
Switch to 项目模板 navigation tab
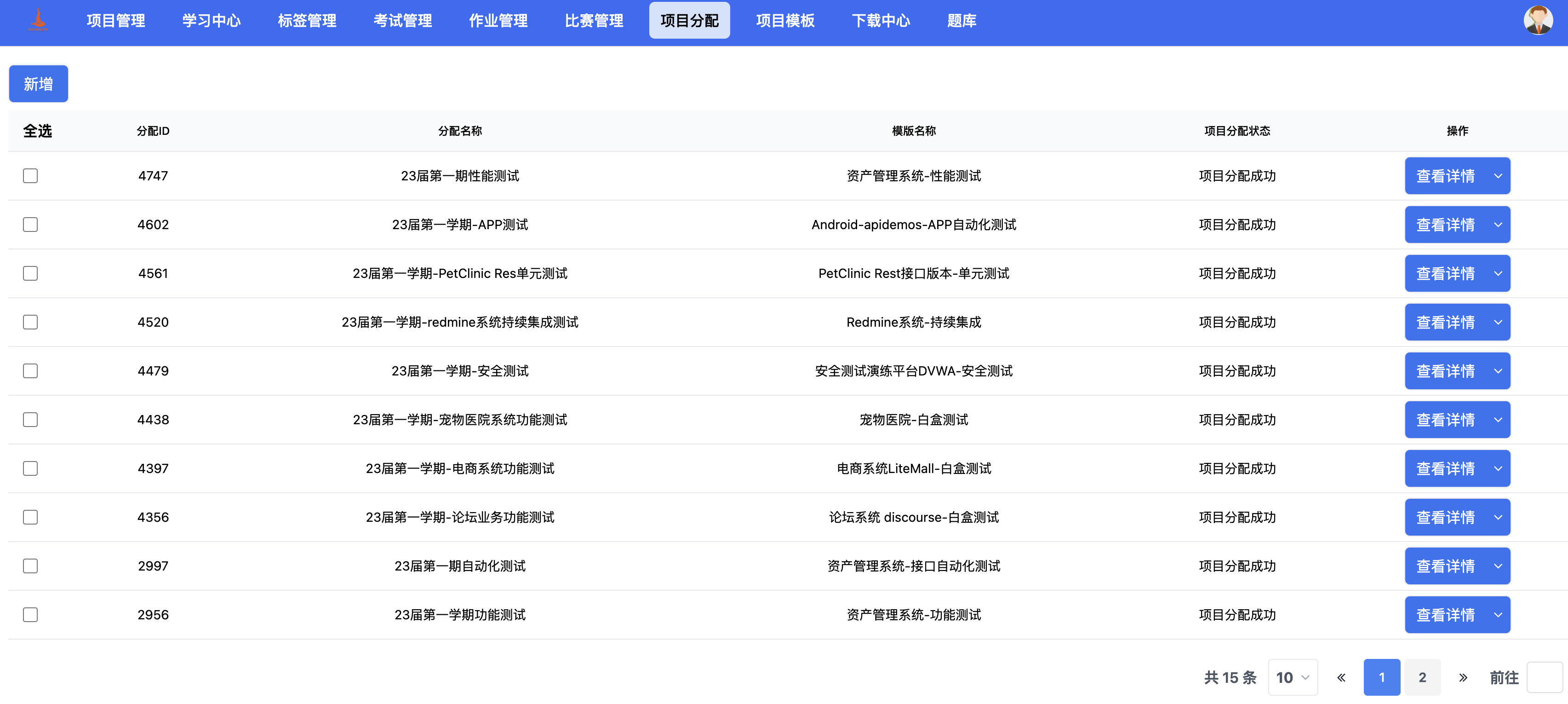(x=784, y=21)
